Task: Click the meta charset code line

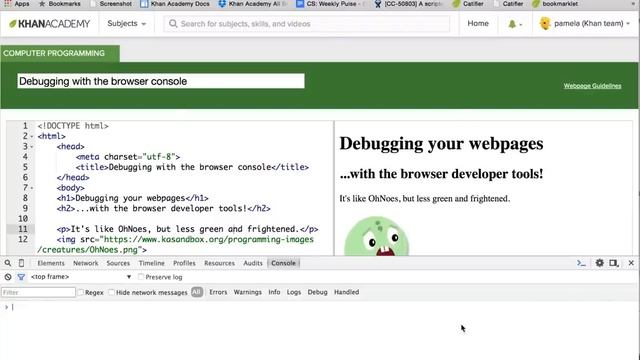Action: [128, 157]
